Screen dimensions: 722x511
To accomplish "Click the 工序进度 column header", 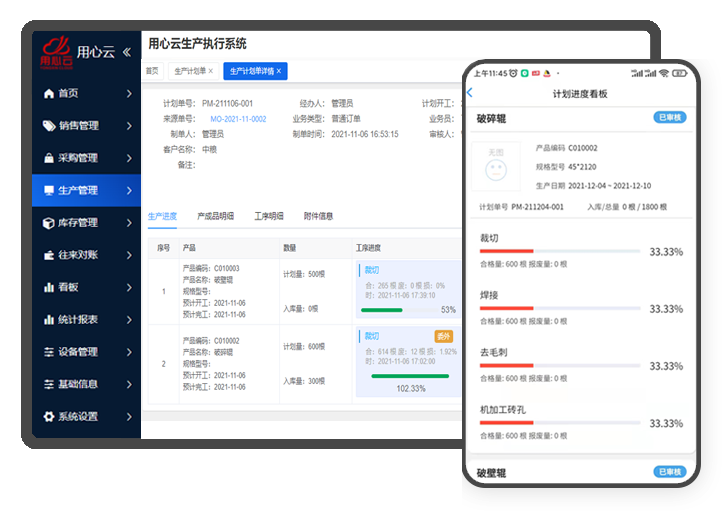I will coord(368,248).
